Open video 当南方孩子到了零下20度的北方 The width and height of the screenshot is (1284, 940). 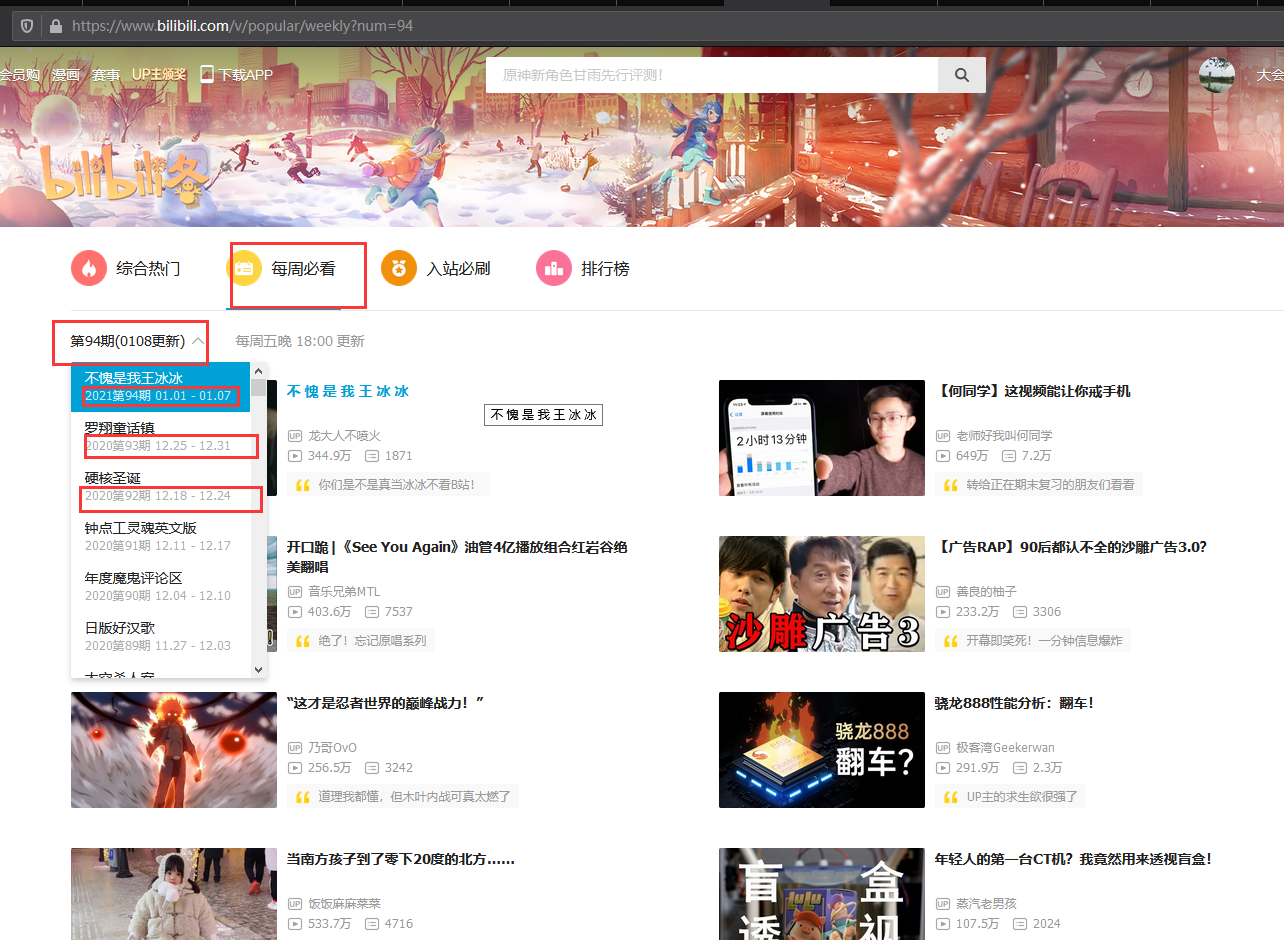click(401, 859)
